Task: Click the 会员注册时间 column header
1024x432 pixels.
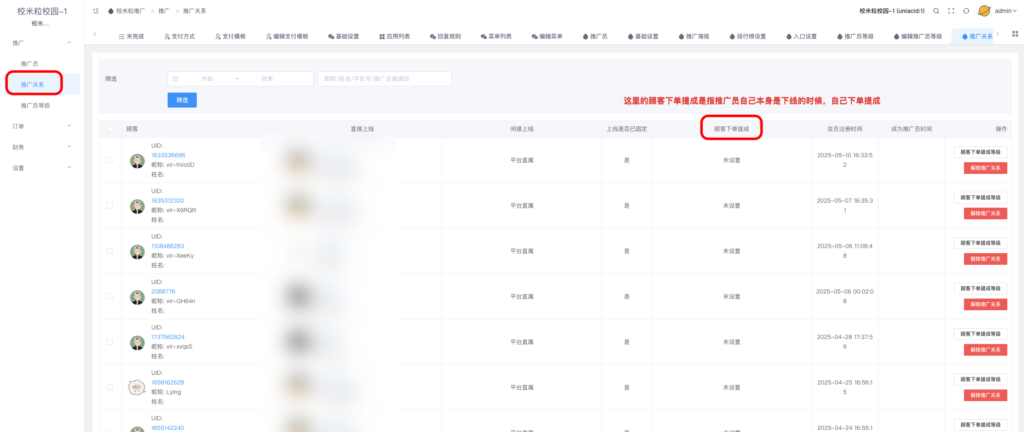Action: (x=844, y=129)
